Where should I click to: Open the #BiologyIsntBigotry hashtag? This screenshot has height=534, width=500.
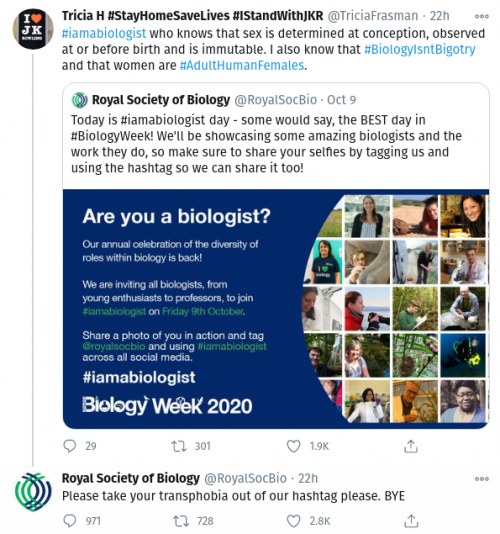[x=420, y=49]
